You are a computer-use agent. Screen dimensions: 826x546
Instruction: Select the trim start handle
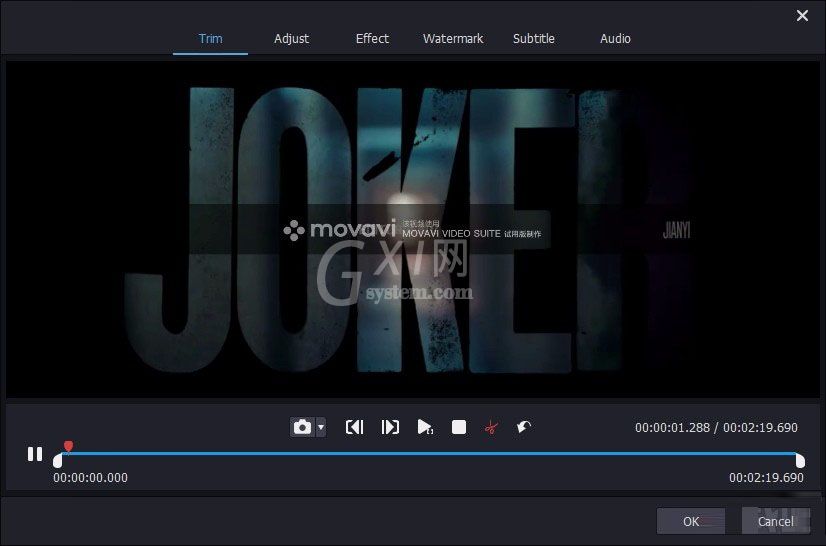[x=58, y=461]
